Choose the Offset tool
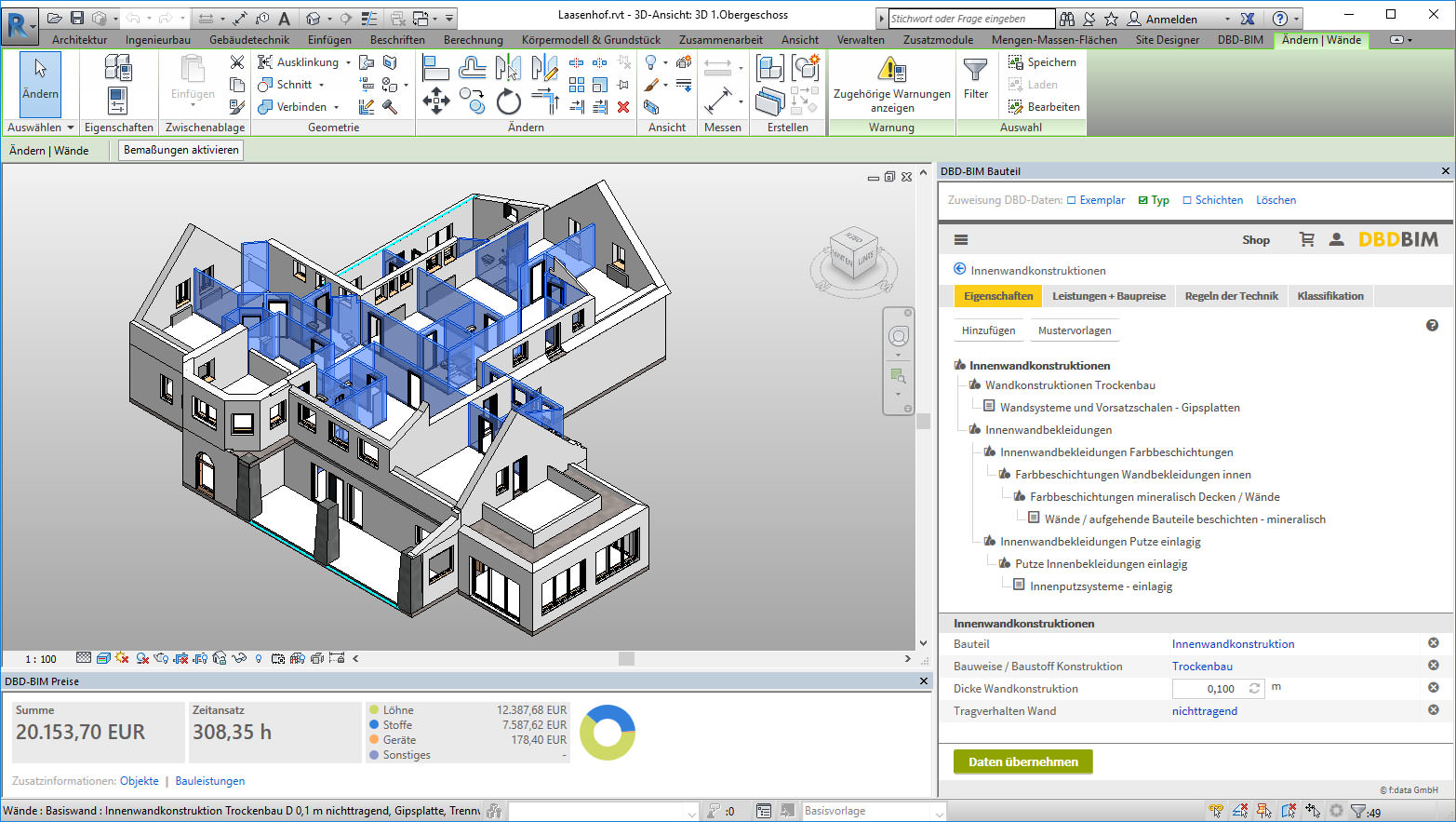The height and width of the screenshot is (822, 1456). (472, 67)
